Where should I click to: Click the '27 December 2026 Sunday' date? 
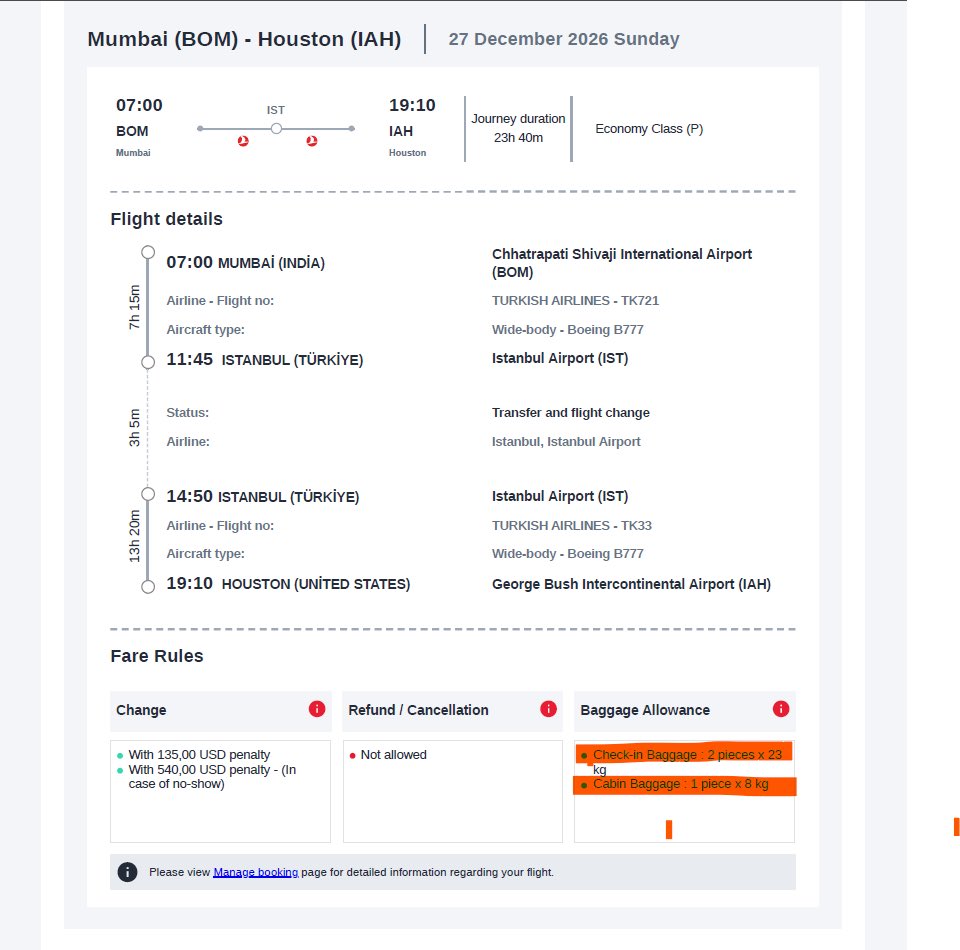click(564, 39)
